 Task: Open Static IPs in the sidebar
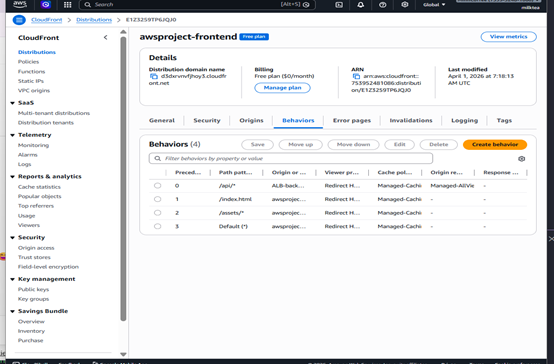(31, 81)
